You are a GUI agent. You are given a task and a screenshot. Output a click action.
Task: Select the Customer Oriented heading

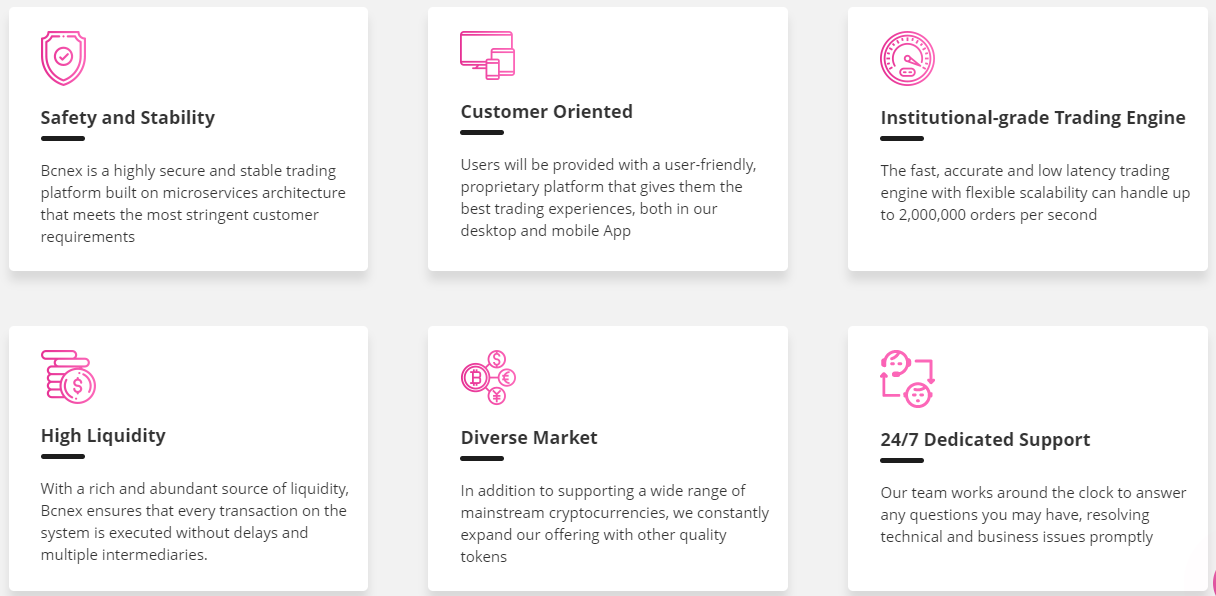(x=547, y=111)
